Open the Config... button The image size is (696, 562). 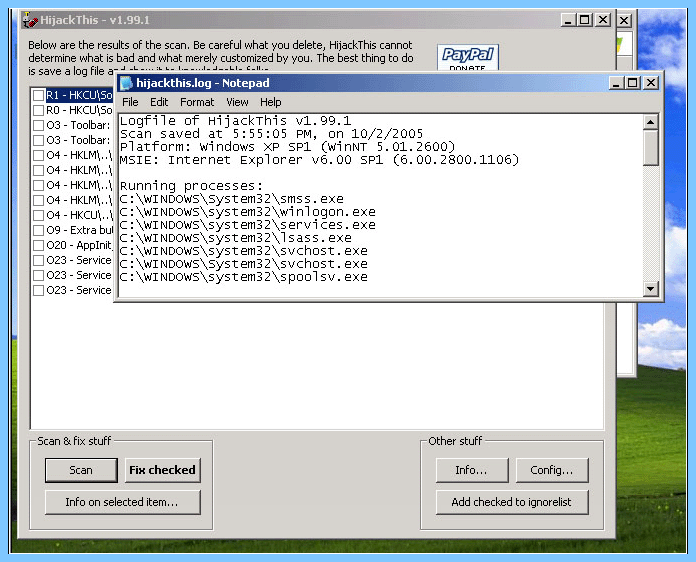552,470
